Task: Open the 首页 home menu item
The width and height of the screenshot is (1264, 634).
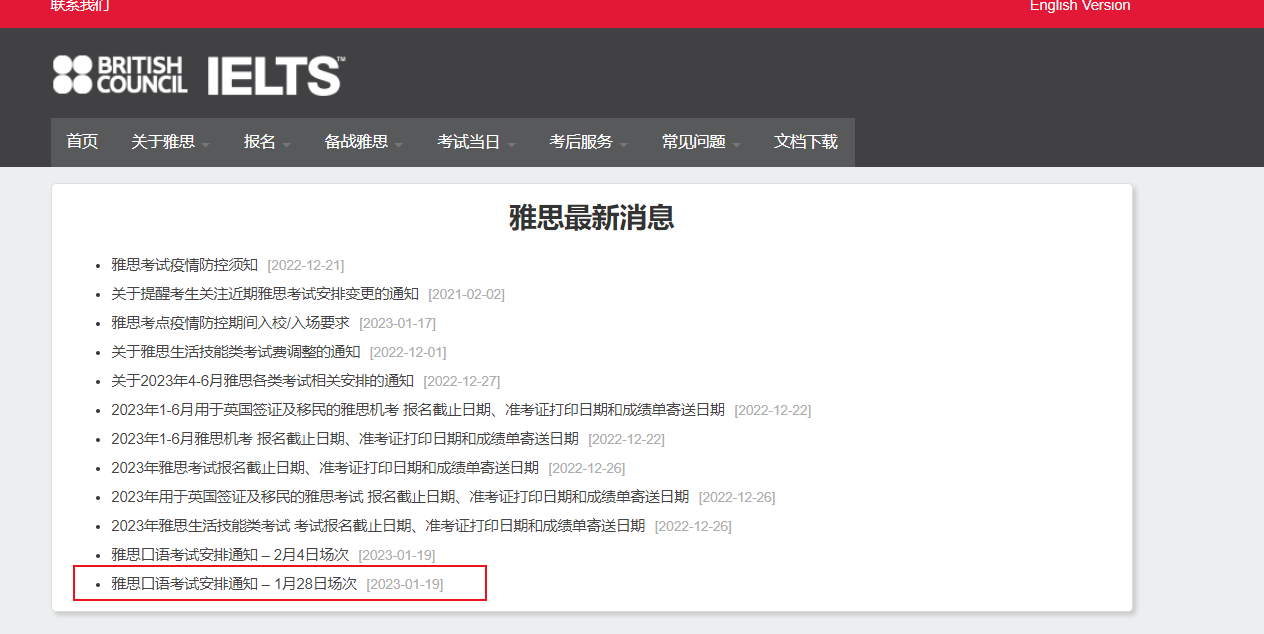Action: 82,142
